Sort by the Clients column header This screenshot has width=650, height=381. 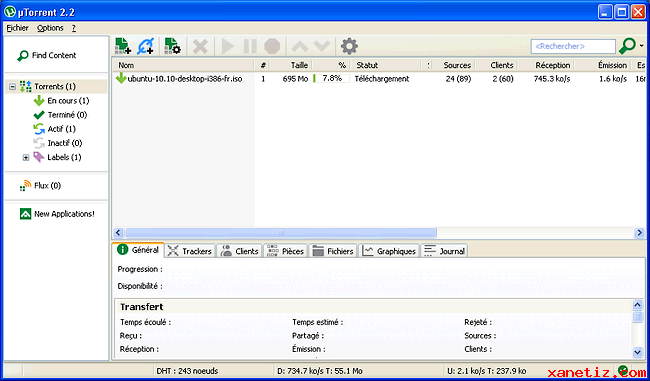[x=497, y=65]
